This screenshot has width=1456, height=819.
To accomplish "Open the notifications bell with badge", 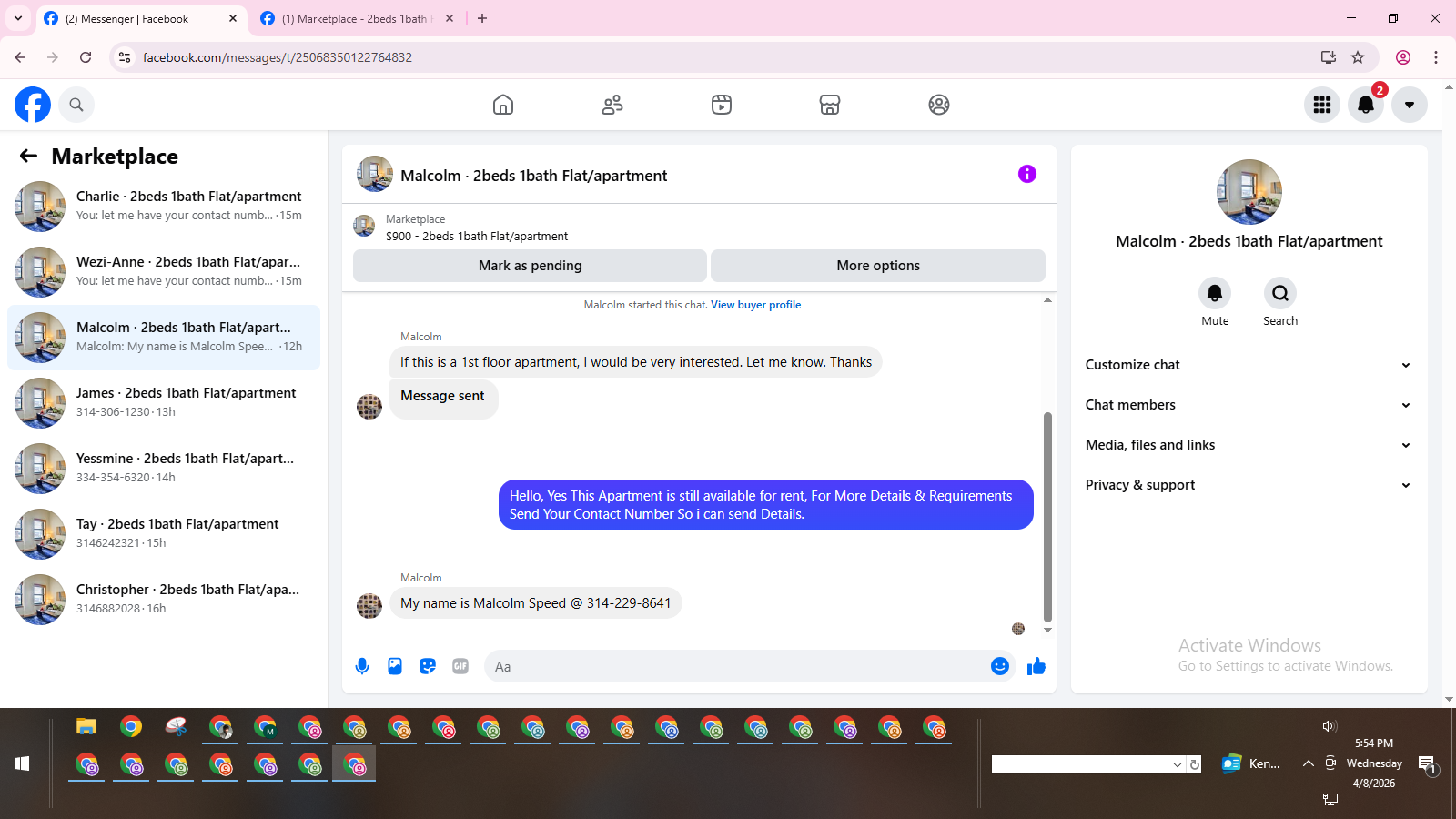I will tap(1366, 105).
